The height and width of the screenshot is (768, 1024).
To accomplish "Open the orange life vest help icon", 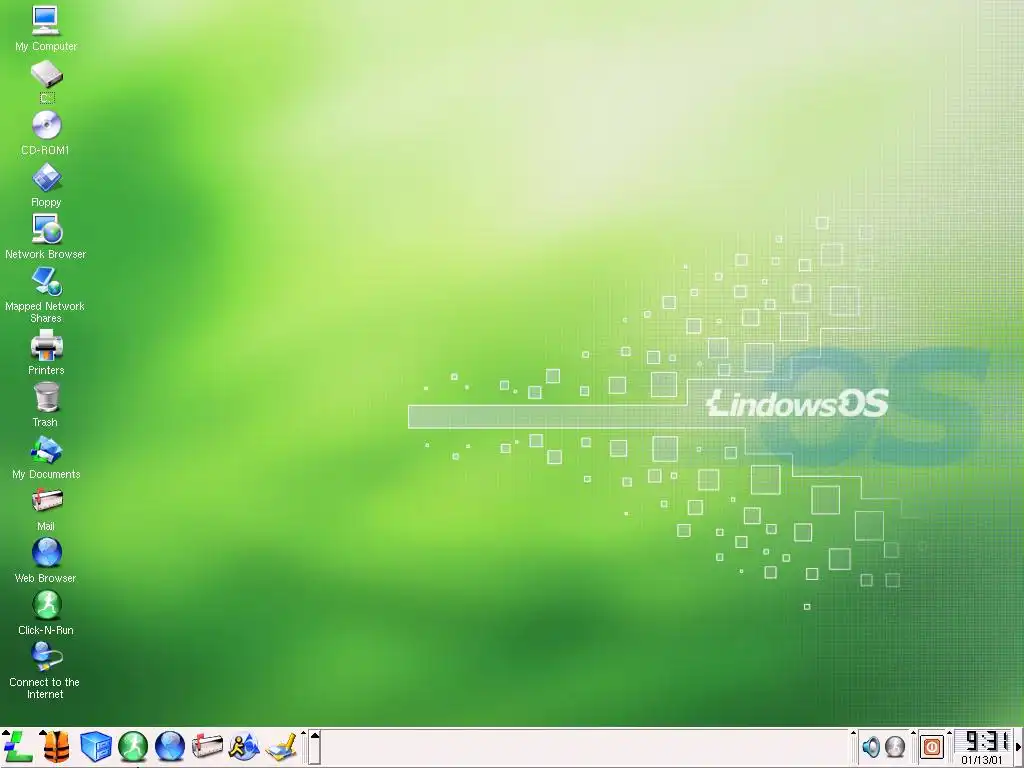I will tap(56, 746).
